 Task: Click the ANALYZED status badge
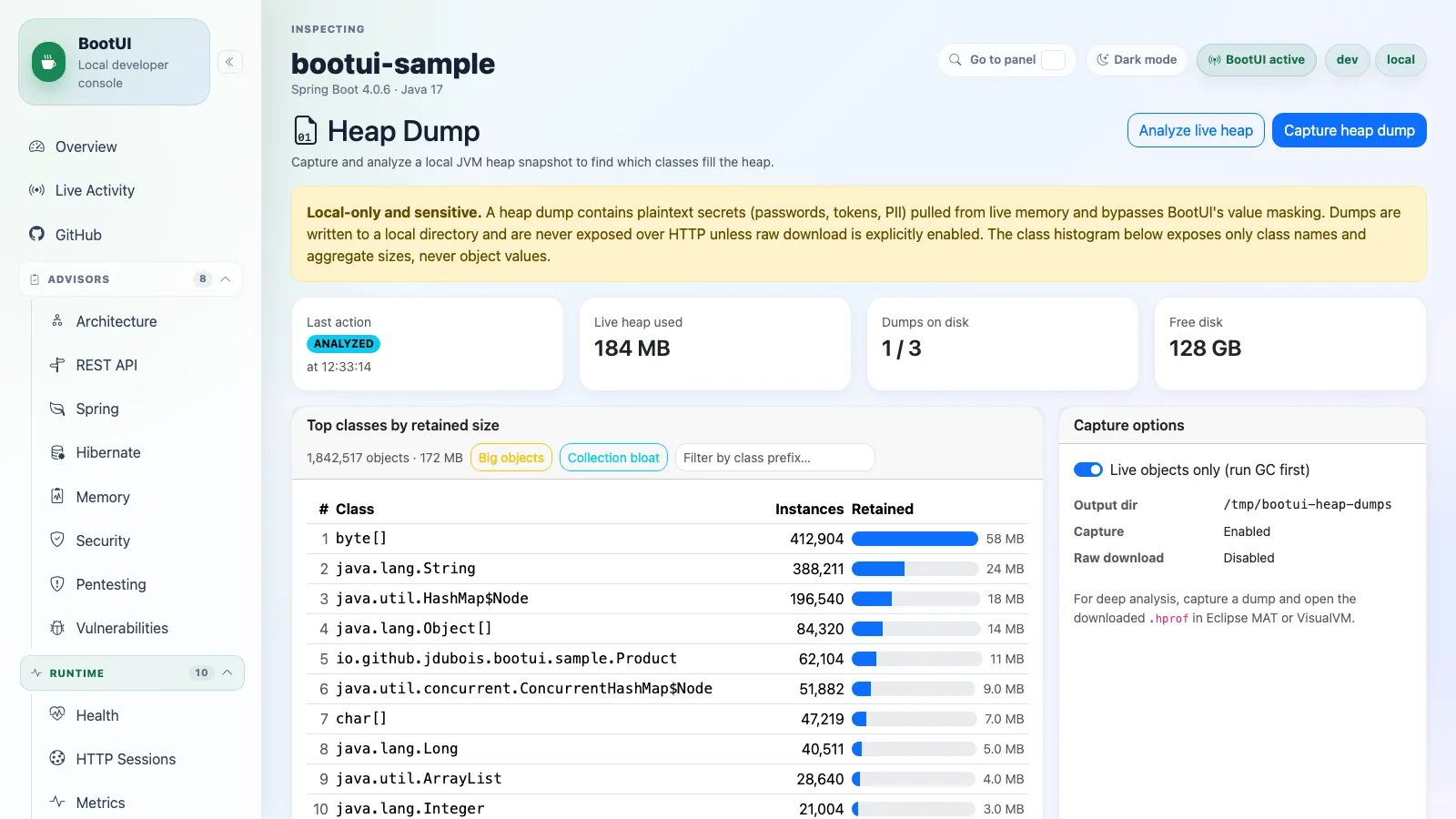tap(343, 344)
